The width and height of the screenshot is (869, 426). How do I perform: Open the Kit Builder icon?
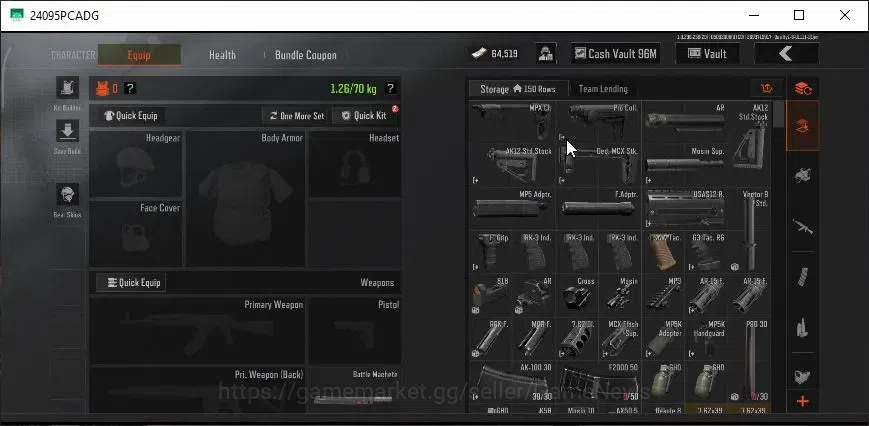[68, 88]
